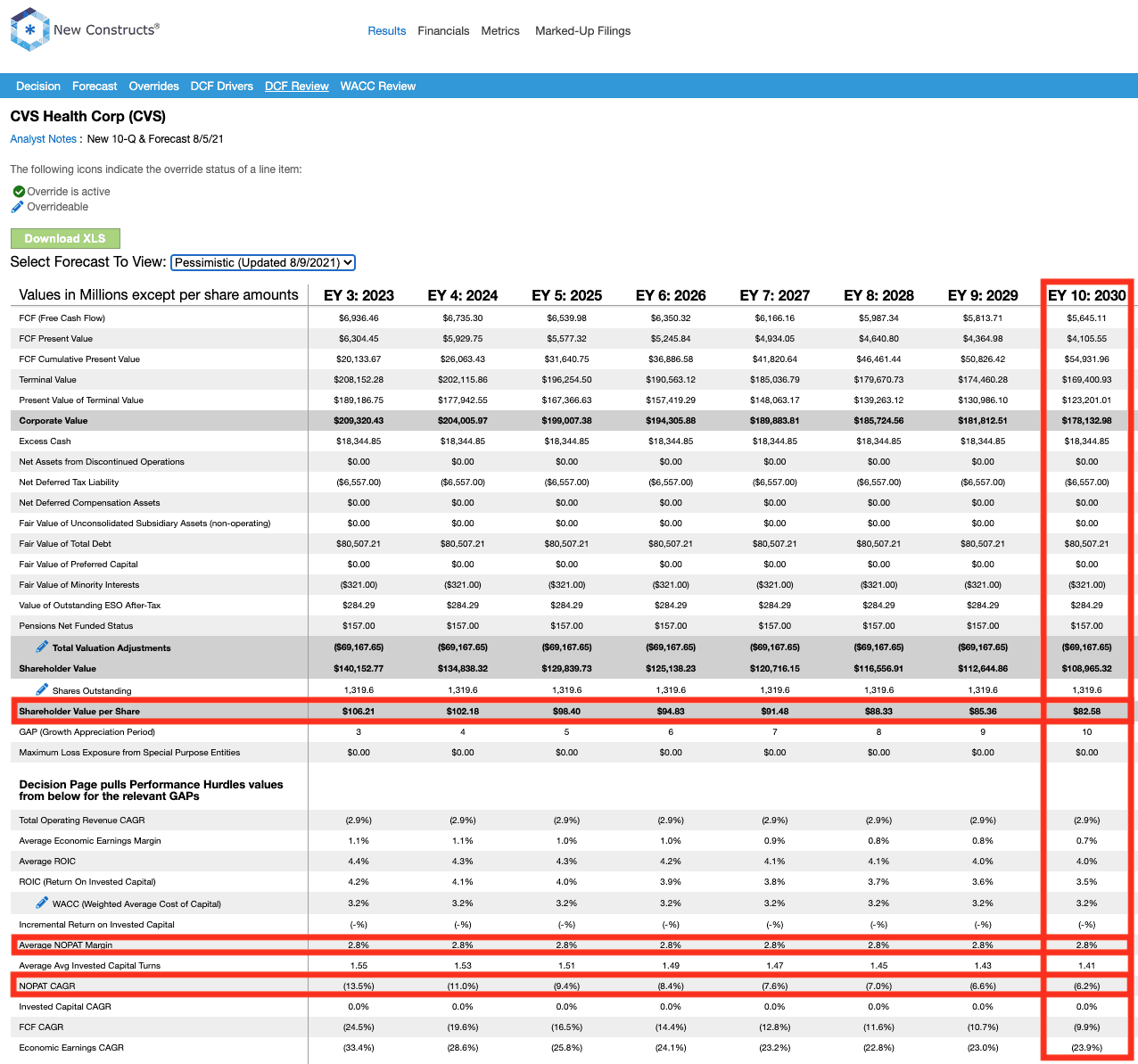Screen dimensions: 1138x1064
Task: Click the pencil icon beside Shares Outstanding
Action: (42, 689)
